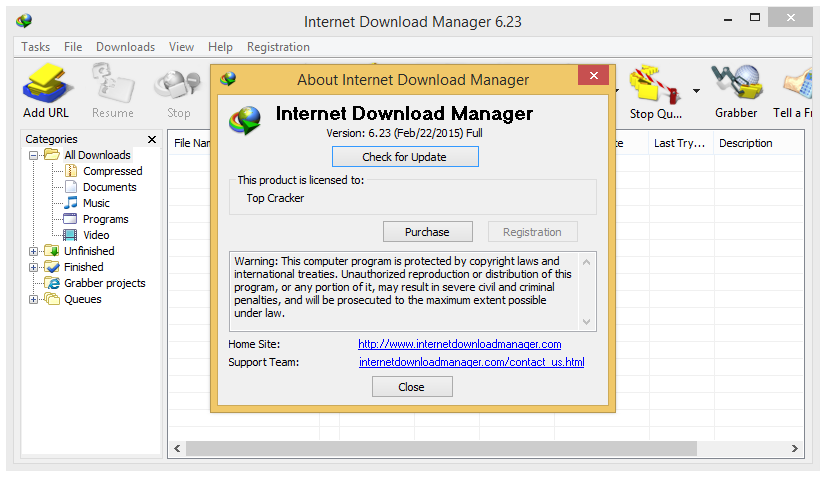Click the disabled Registration button
The height and width of the screenshot is (479, 827).
coord(532,232)
